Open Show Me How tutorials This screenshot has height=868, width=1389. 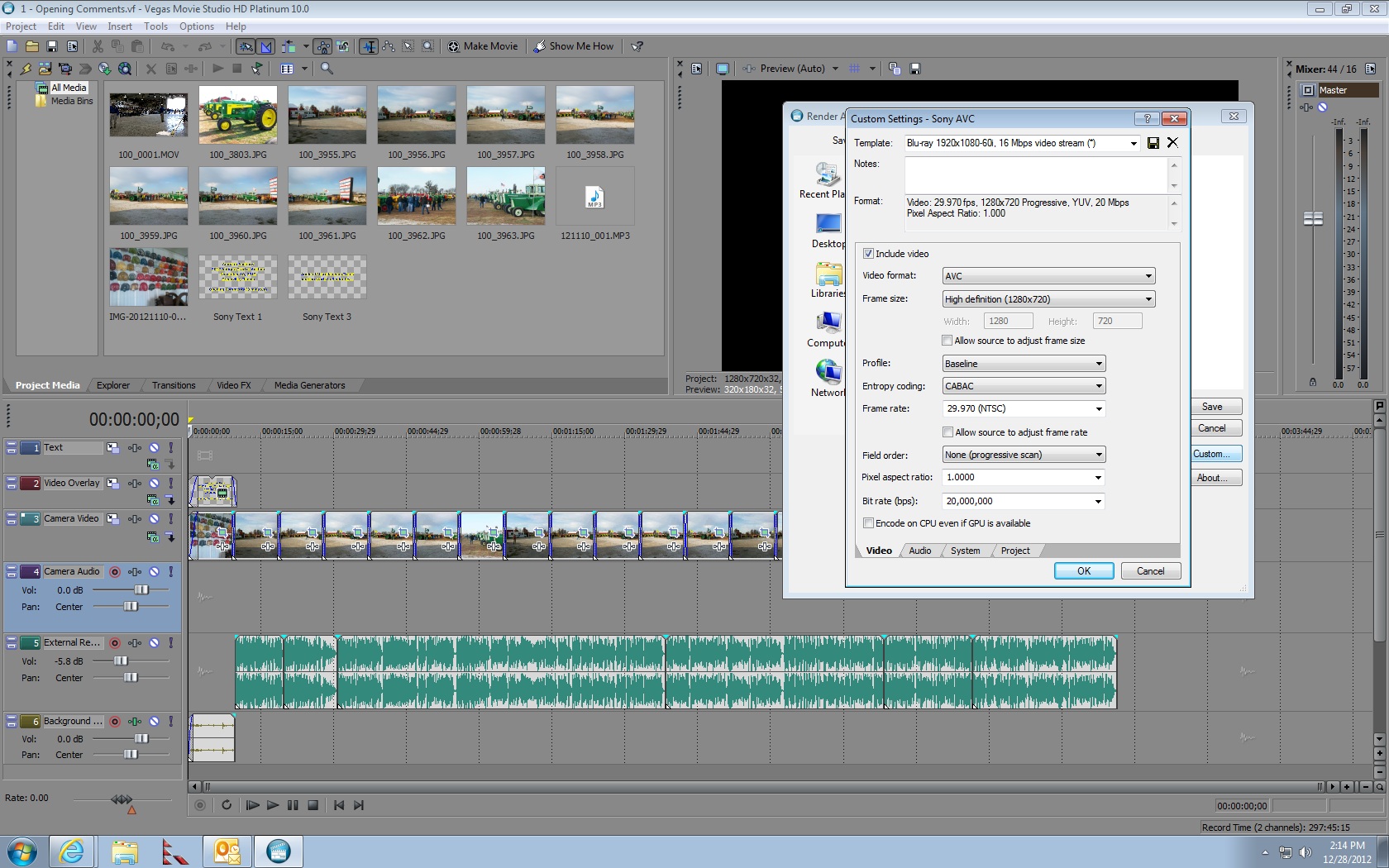point(574,46)
